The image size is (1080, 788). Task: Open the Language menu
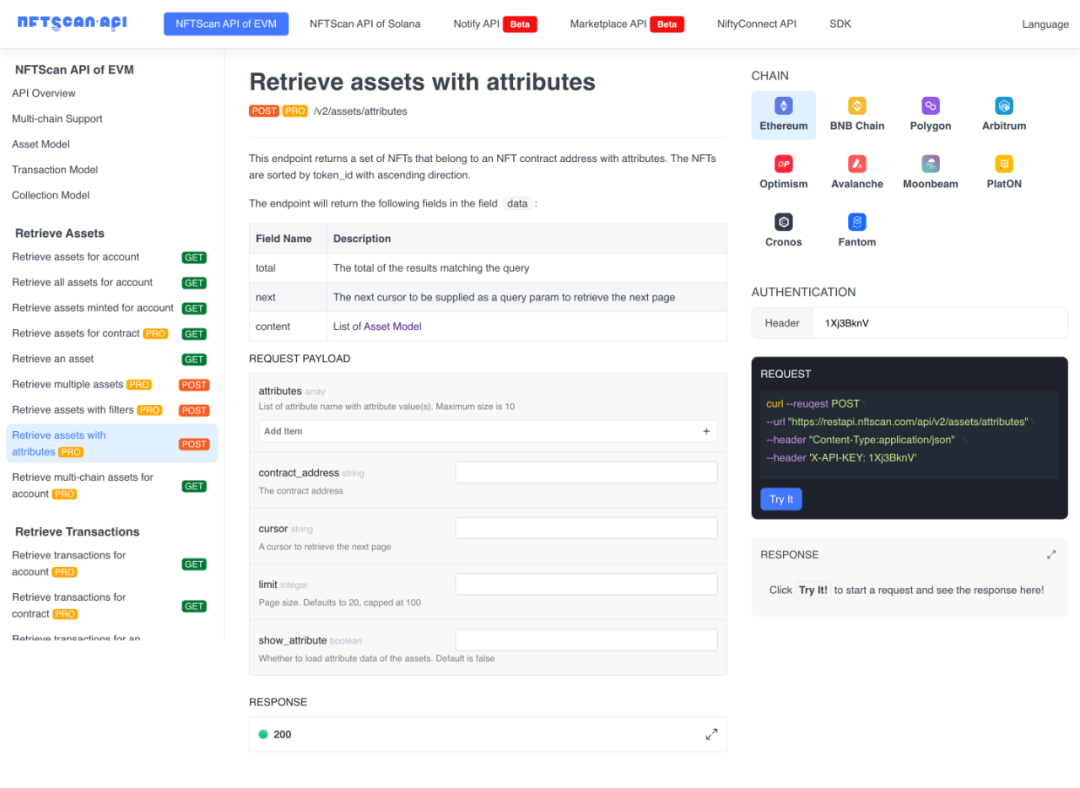tap(1045, 24)
